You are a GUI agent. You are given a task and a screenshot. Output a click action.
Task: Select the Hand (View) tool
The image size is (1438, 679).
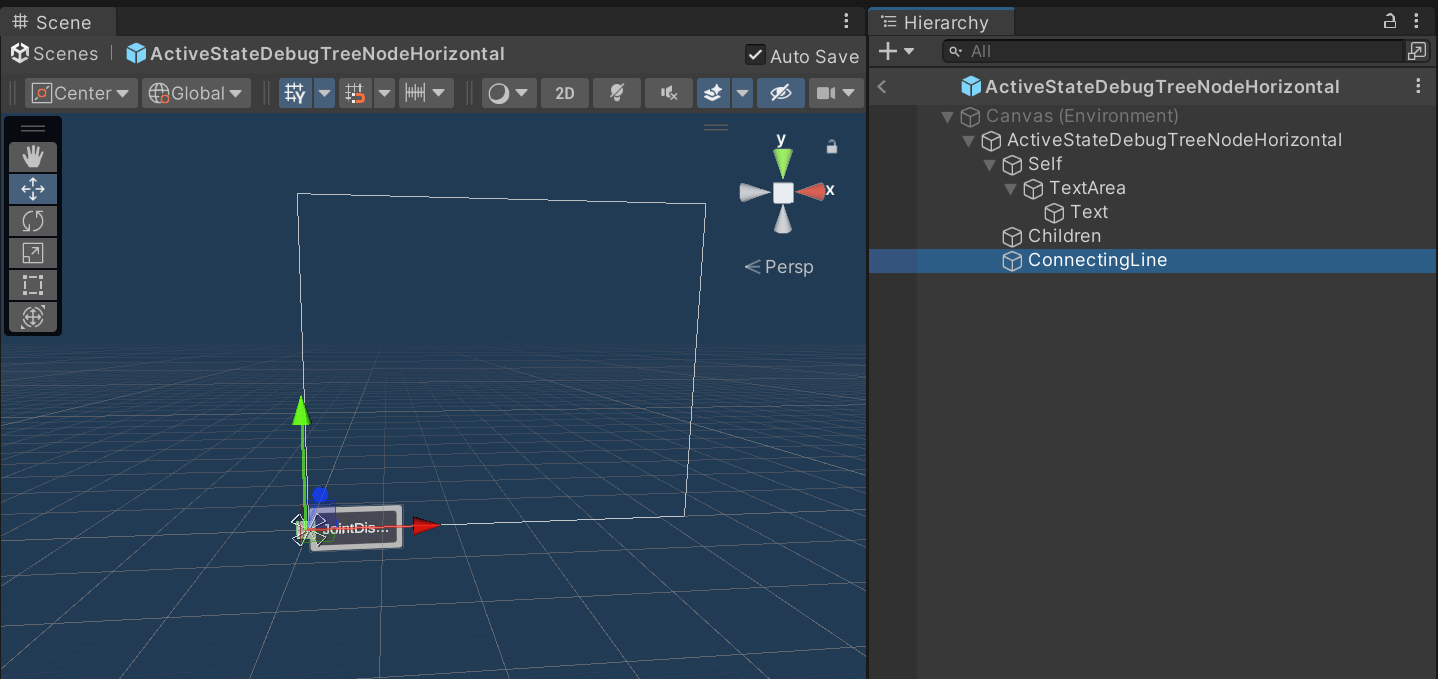pos(33,156)
